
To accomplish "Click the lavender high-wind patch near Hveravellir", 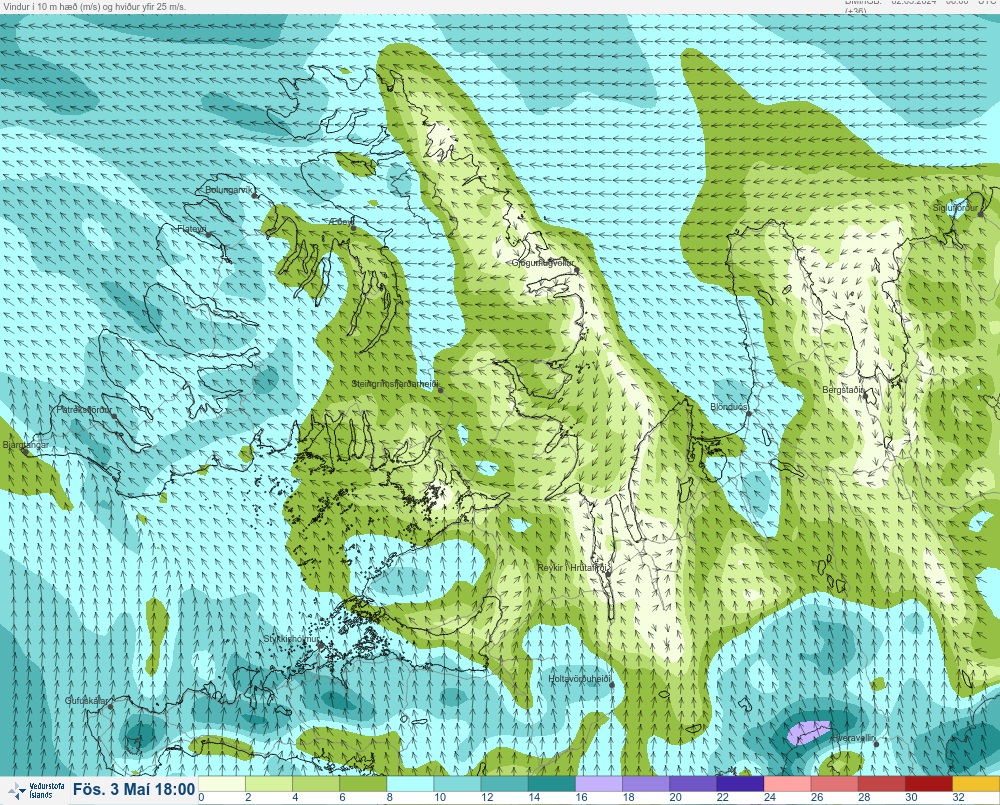I will [807, 732].
